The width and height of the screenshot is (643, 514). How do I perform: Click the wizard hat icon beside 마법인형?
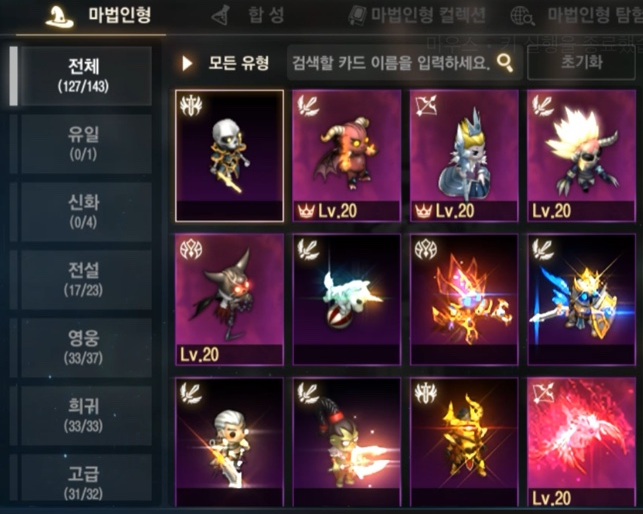click(59, 16)
